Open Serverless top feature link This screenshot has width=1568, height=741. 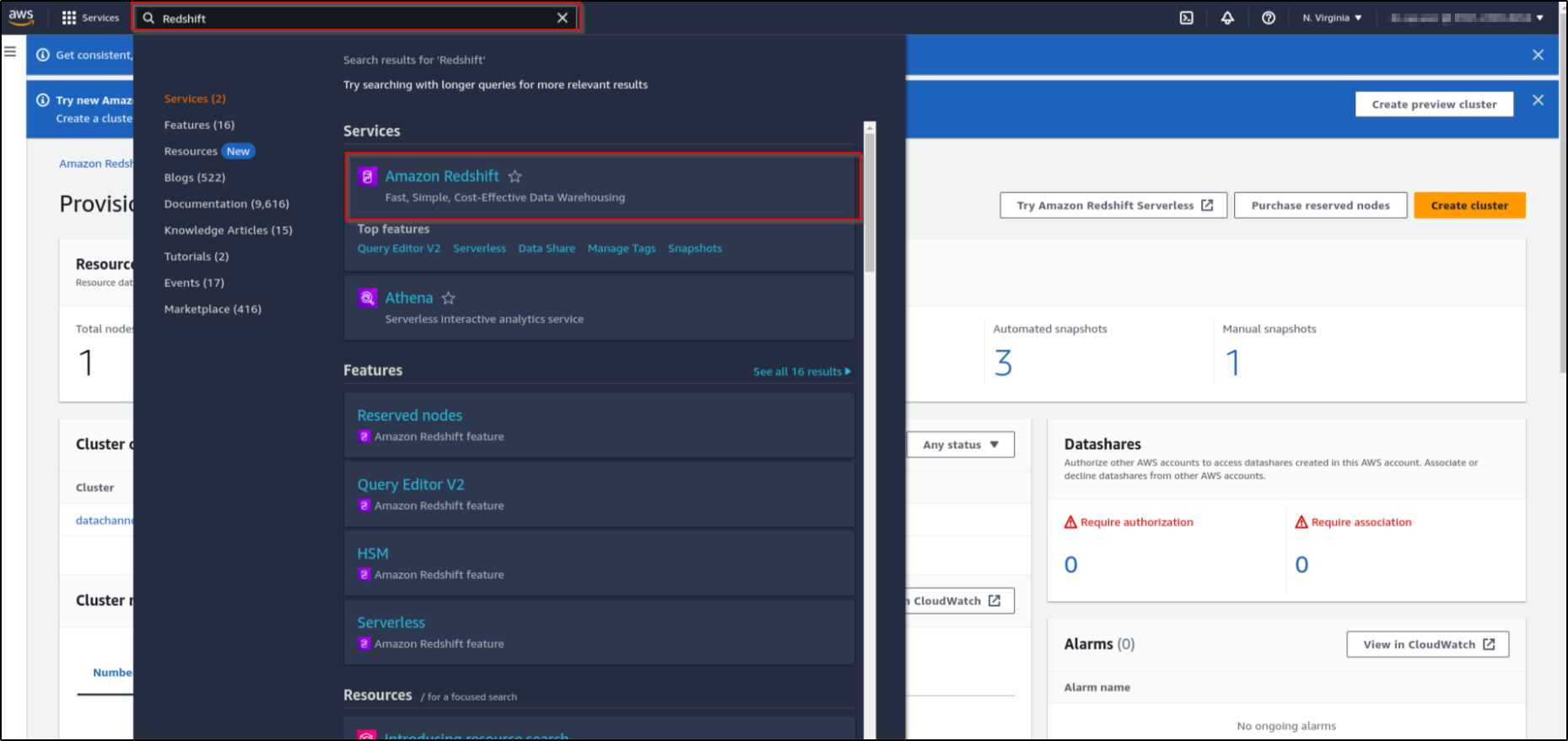(x=479, y=248)
